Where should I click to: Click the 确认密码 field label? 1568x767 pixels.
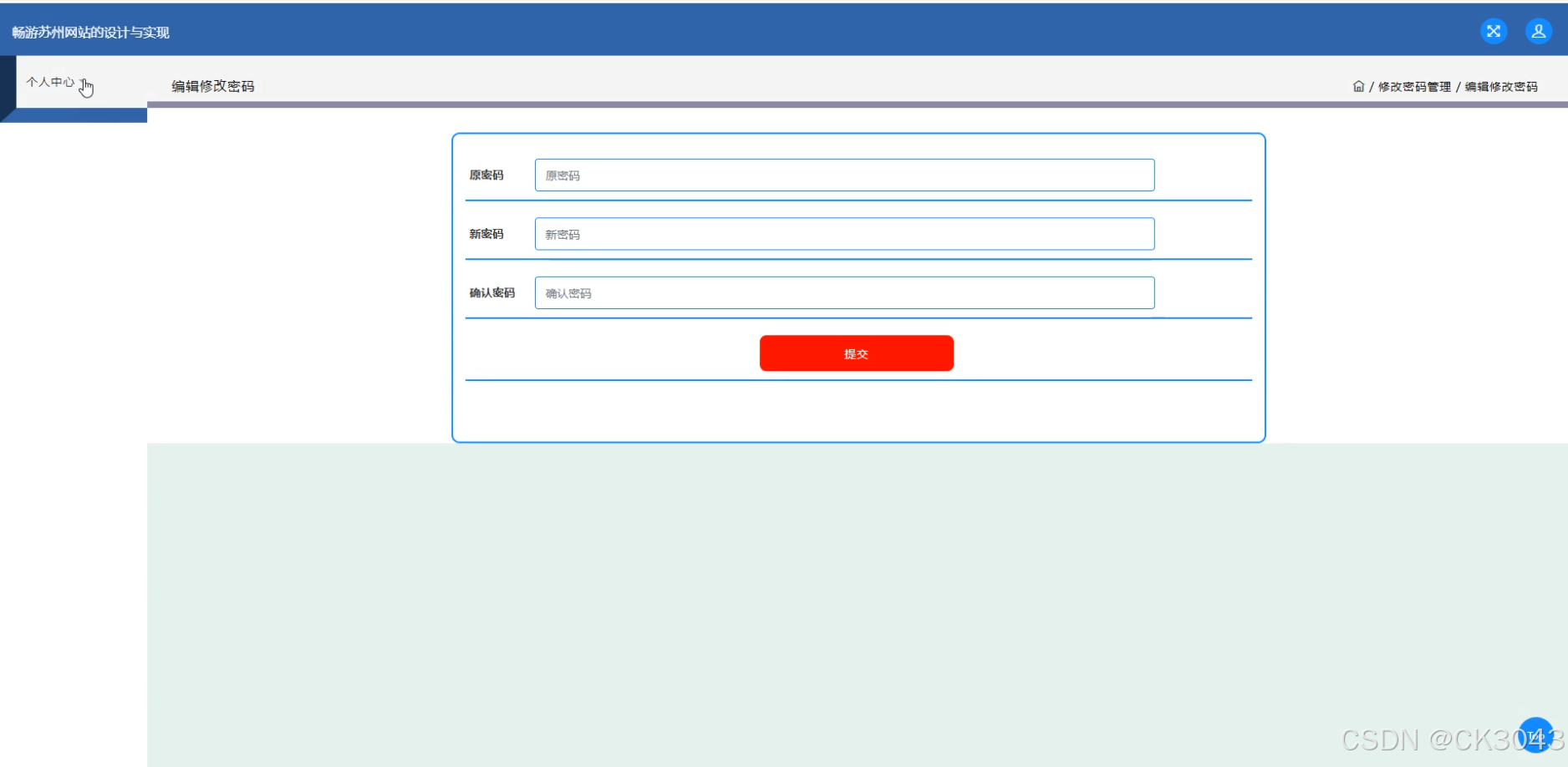pos(492,293)
